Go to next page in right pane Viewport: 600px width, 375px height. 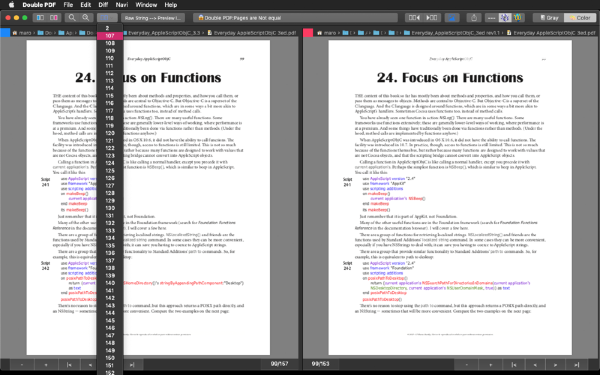pos(555,364)
